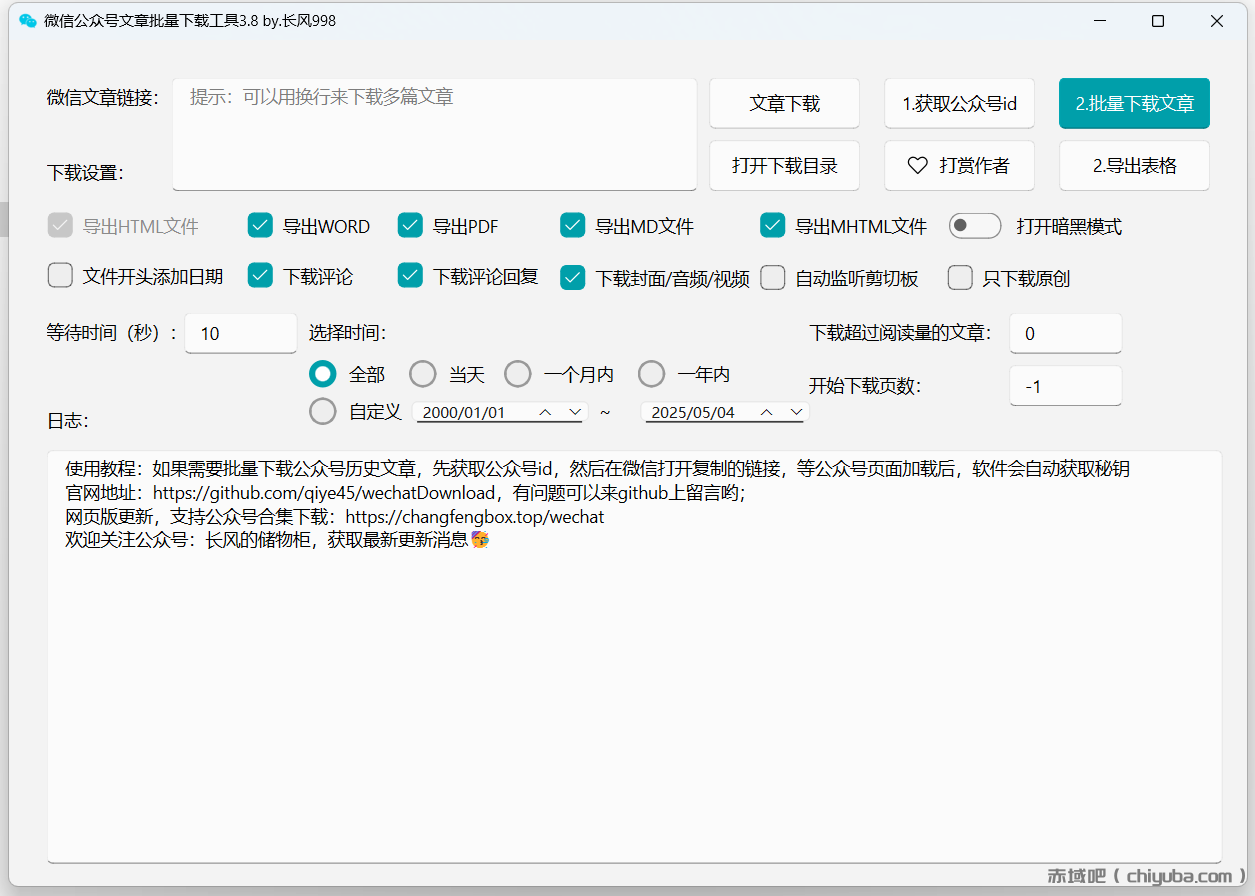1255x896 pixels.
Task: Click the 下载超过阅读量的文章 input showing 0
Action: pyautogui.click(x=1066, y=333)
